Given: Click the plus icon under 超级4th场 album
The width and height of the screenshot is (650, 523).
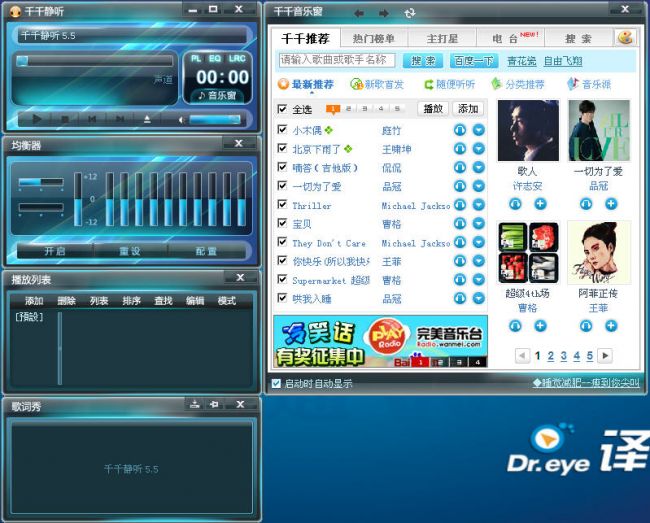Looking at the screenshot, I should point(540,326).
